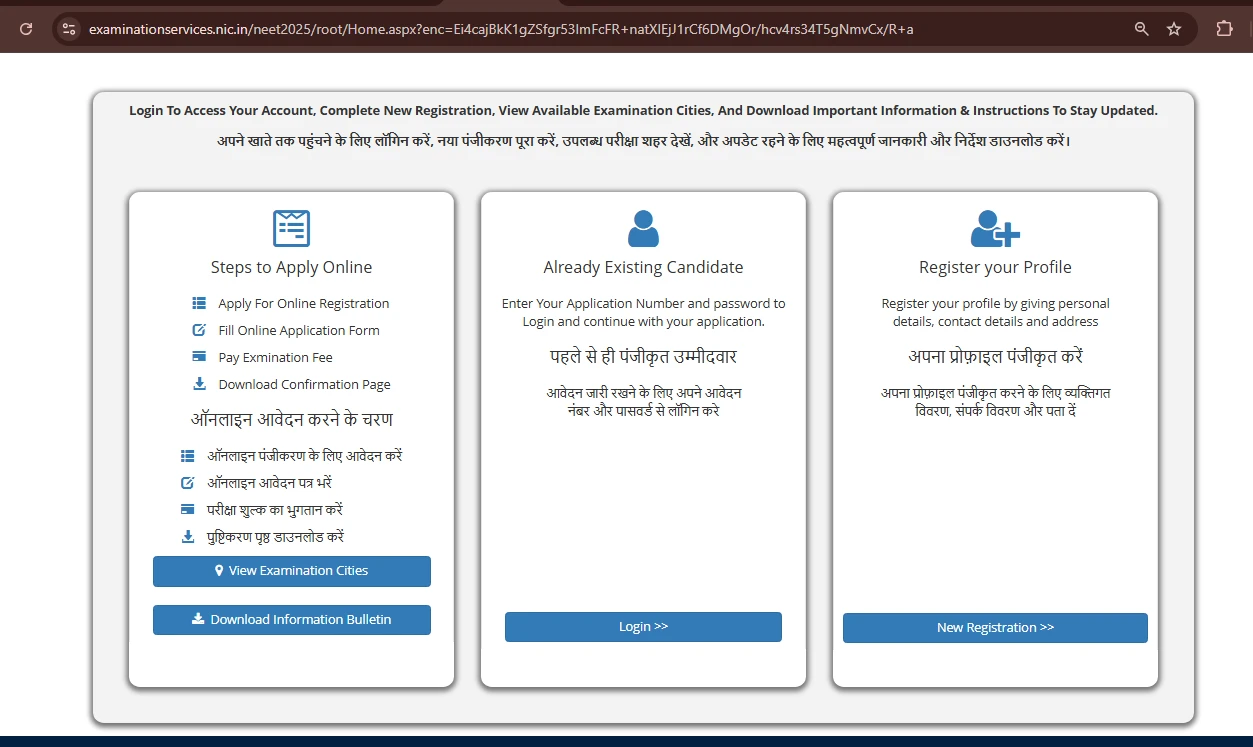Click the location pin icon on View Examination Cities
The width and height of the screenshot is (1253, 747).
(x=219, y=570)
